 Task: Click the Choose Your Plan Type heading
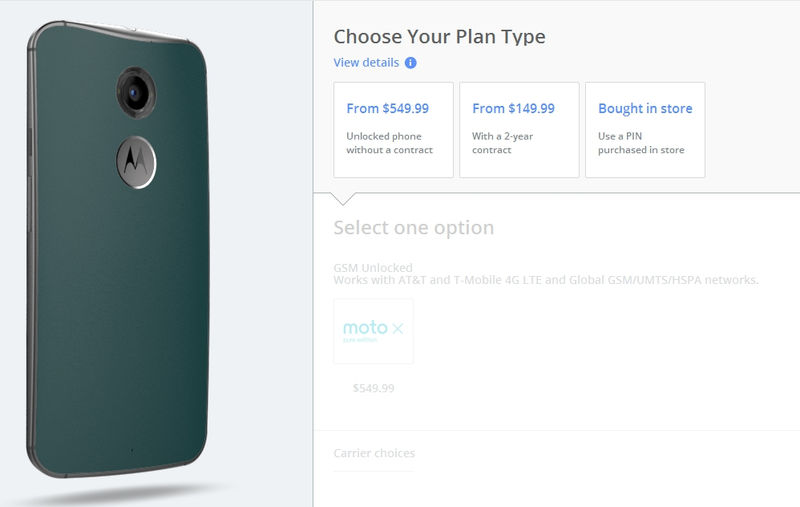click(439, 37)
